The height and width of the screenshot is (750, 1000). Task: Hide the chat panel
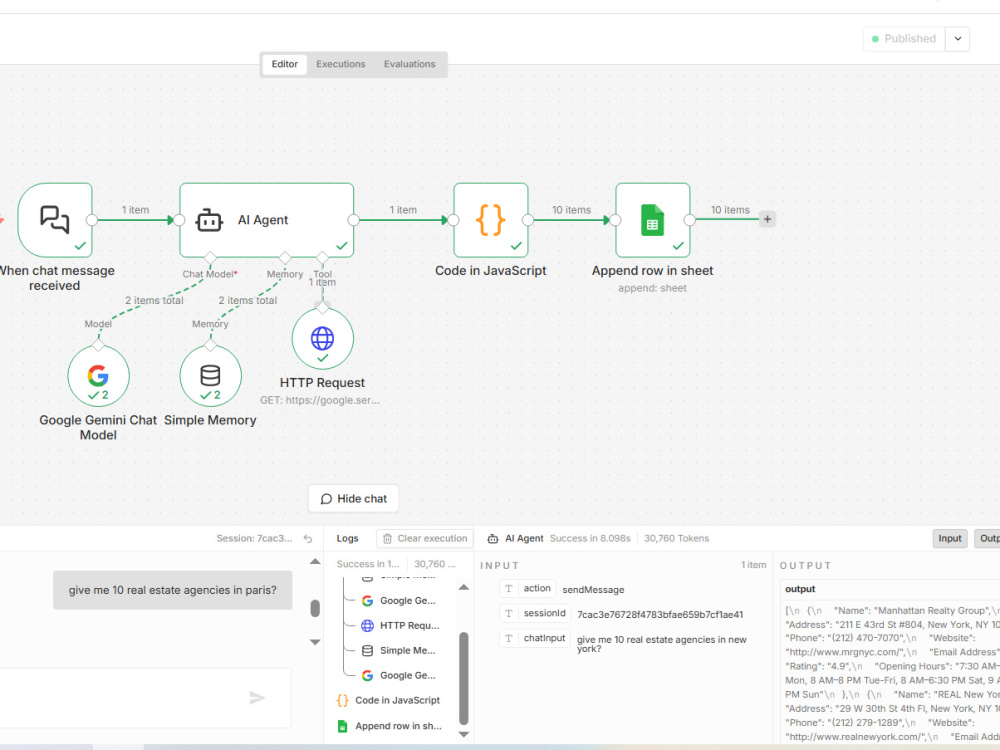click(x=354, y=499)
